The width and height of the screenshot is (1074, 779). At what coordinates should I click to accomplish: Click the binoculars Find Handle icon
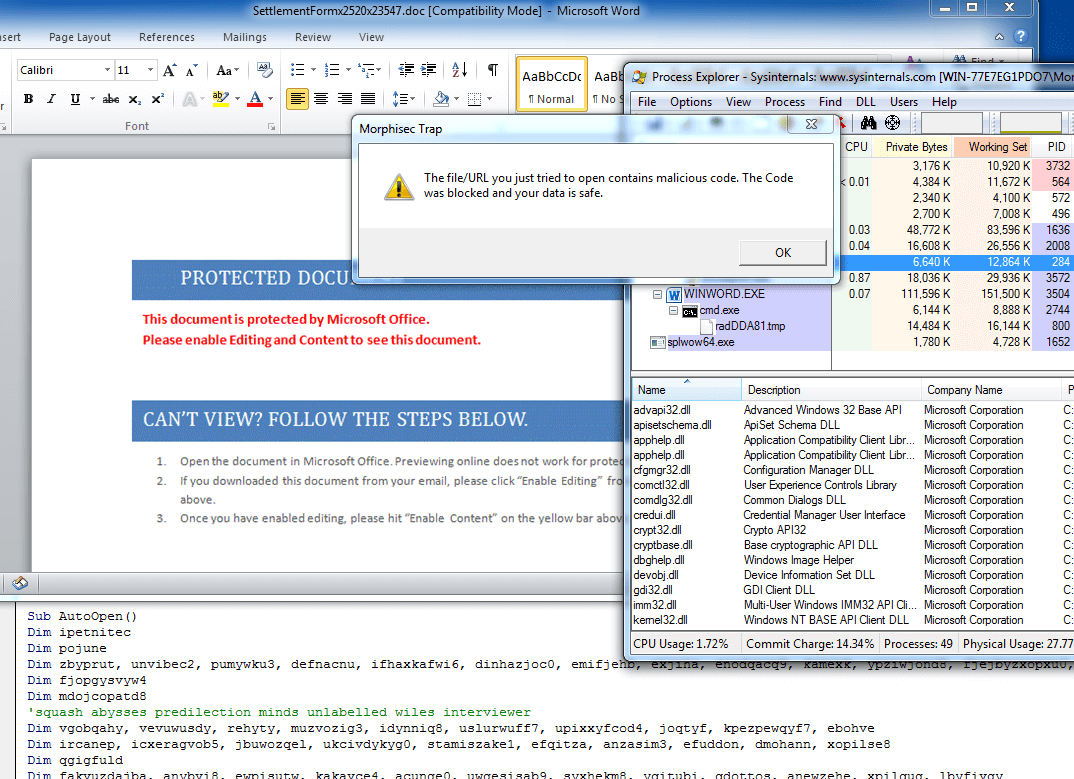(x=869, y=123)
